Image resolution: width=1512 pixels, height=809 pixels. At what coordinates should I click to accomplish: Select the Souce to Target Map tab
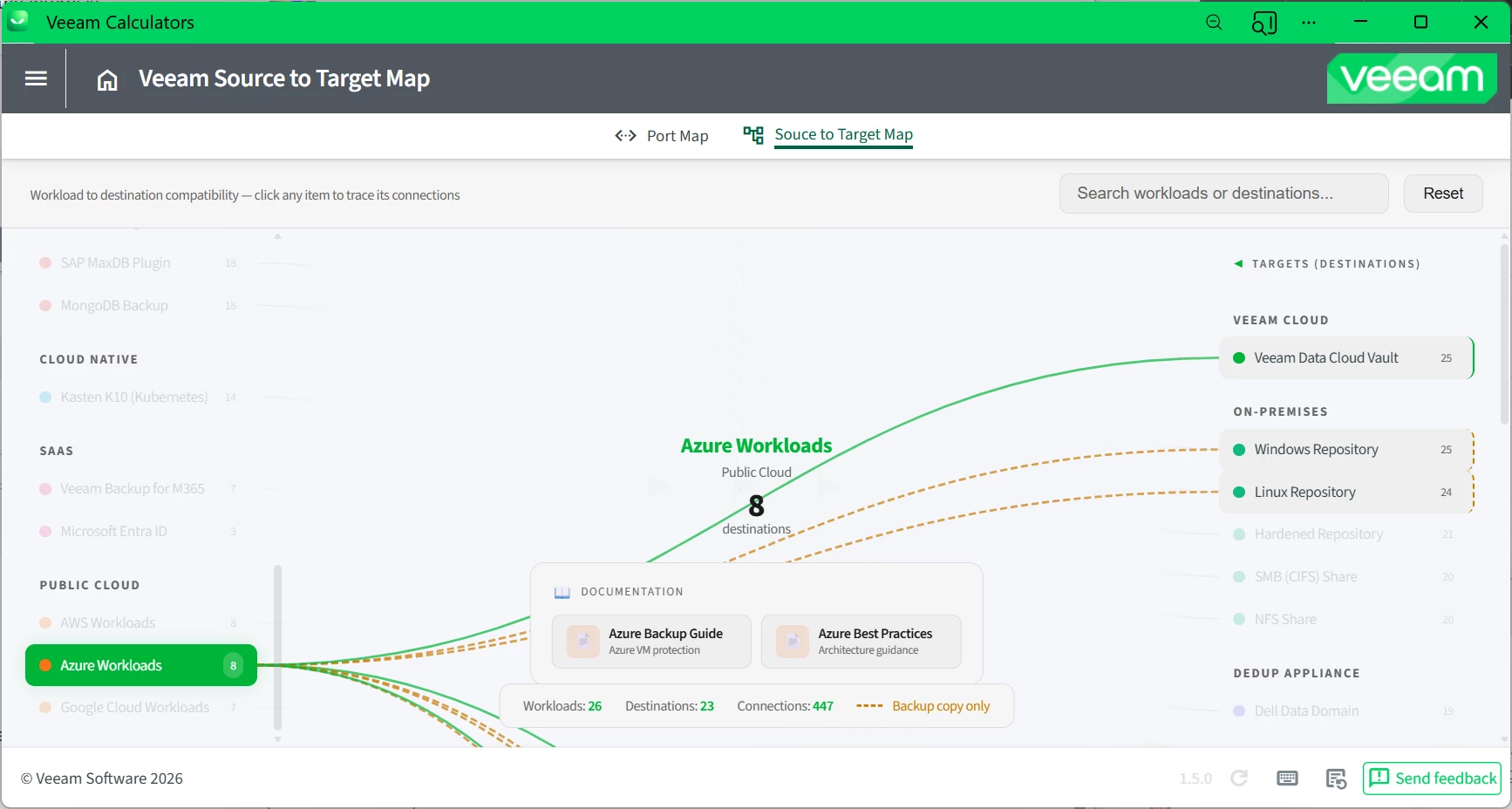click(x=828, y=135)
